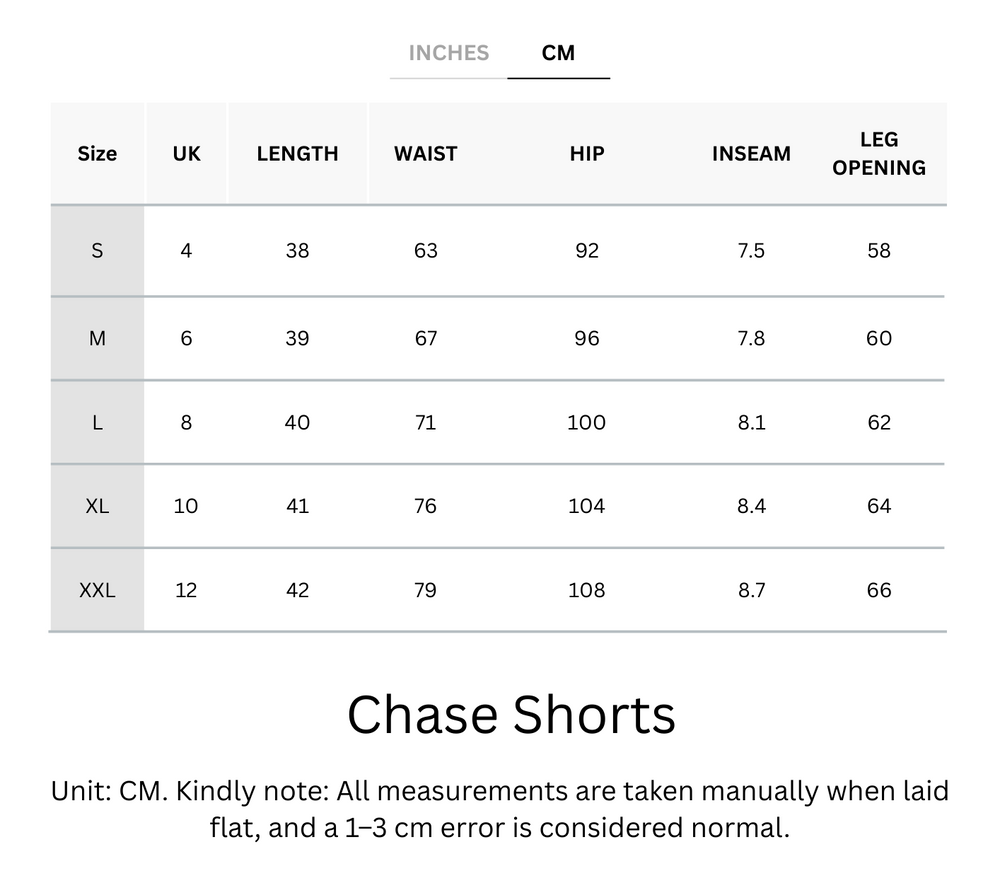1000x888 pixels.
Task: Click the waist value 63 for size S
Action: pyautogui.click(x=424, y=251)
